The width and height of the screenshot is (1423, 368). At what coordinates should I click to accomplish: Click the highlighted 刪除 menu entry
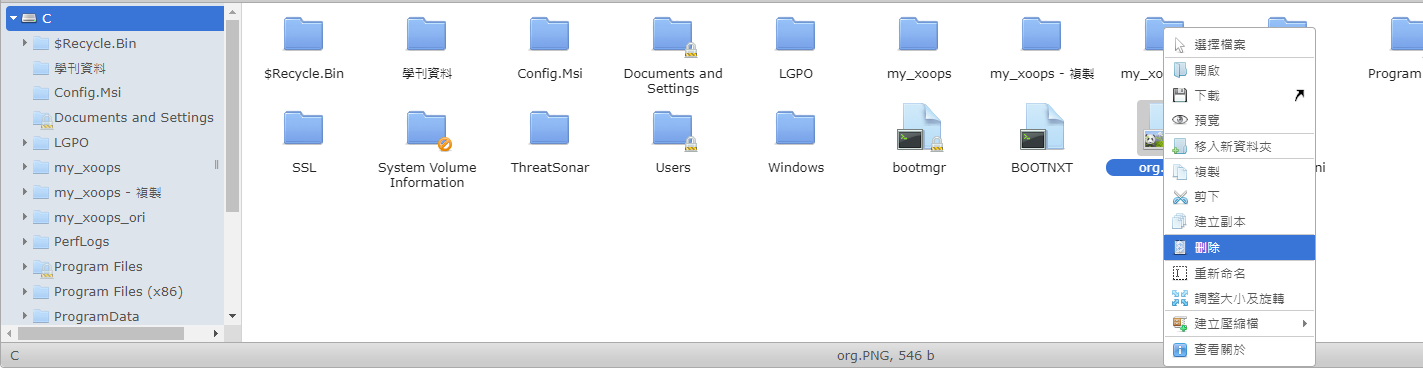(x=1239, y=247)
